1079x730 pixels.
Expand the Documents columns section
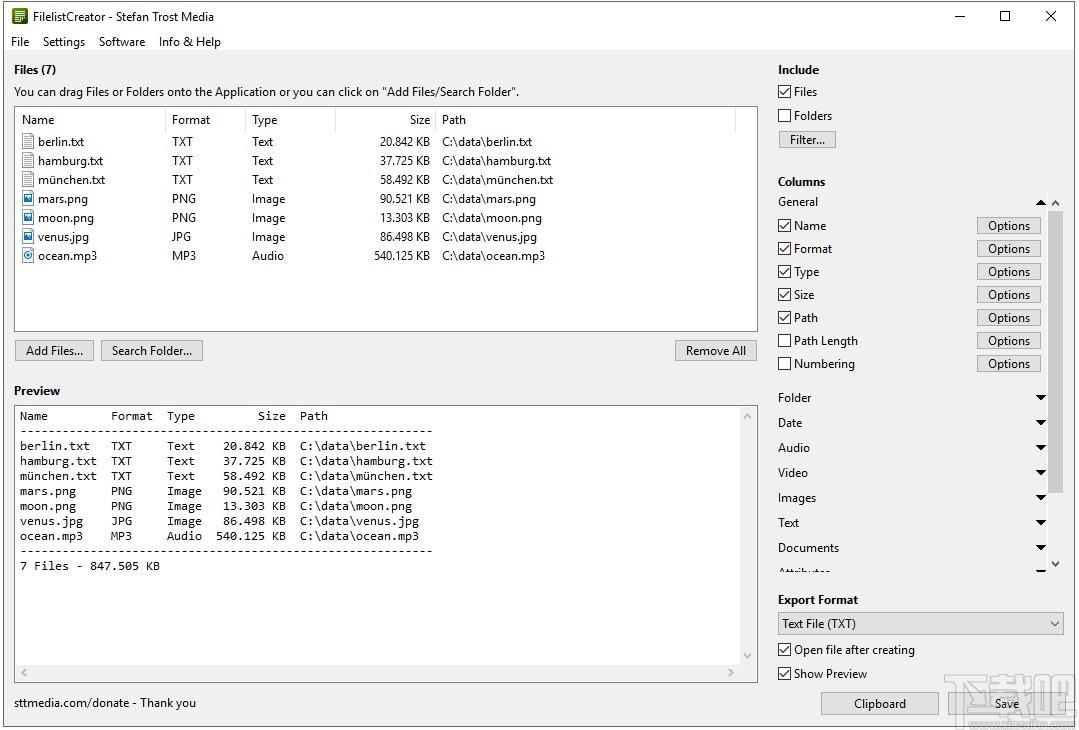[x=1040, y=548]
